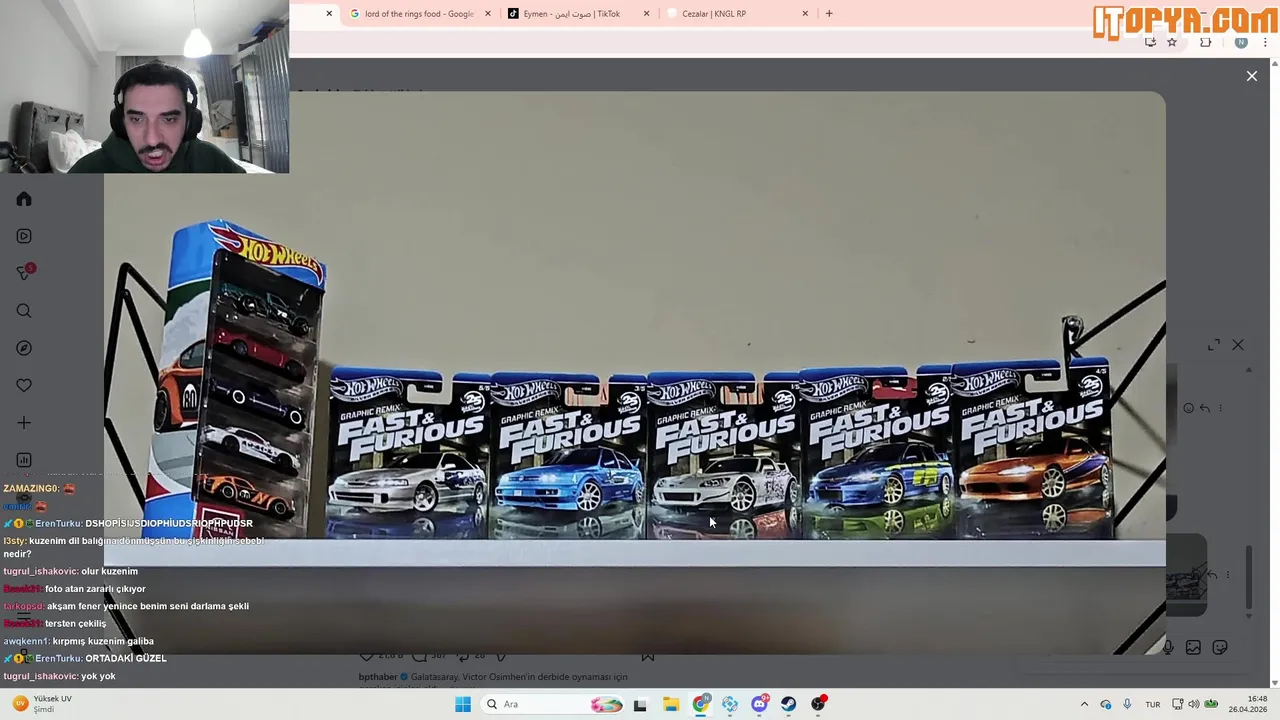This screenshot has width=1280, height=720.
Task: Click the TUR keyboard language indicator
Action: tap(1153, 704)
